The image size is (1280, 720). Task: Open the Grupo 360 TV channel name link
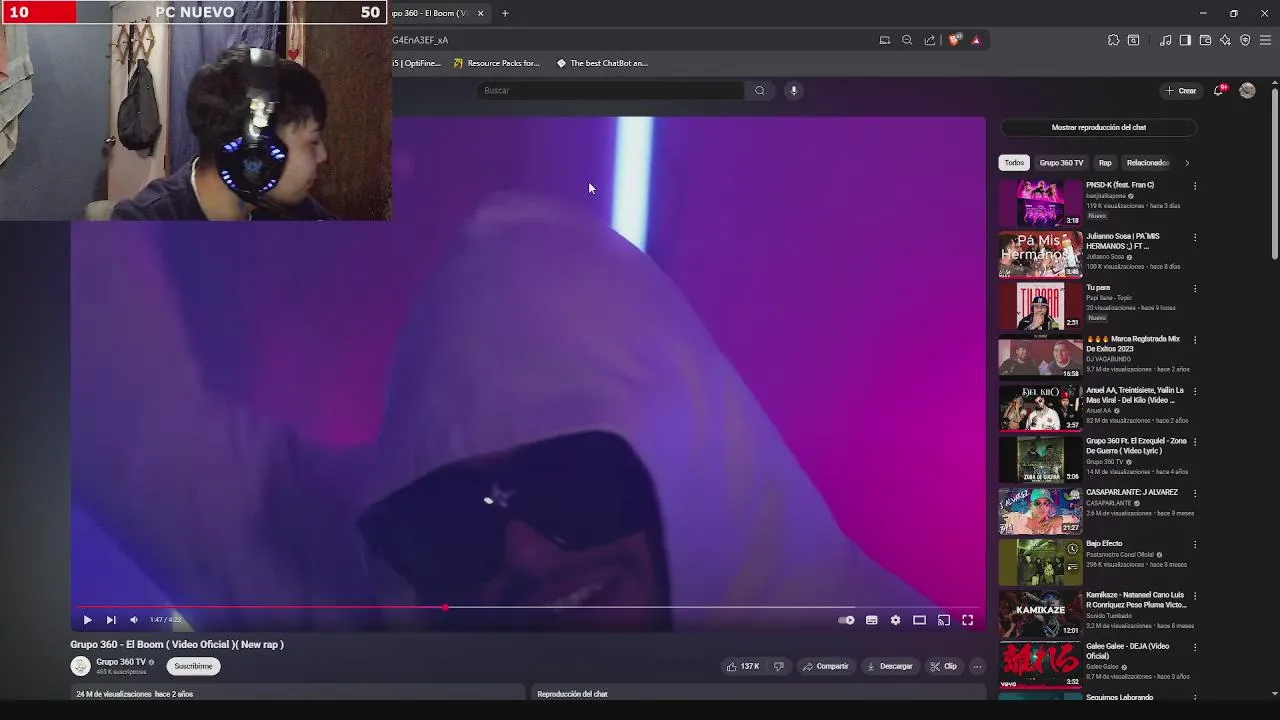click(121, 662)
